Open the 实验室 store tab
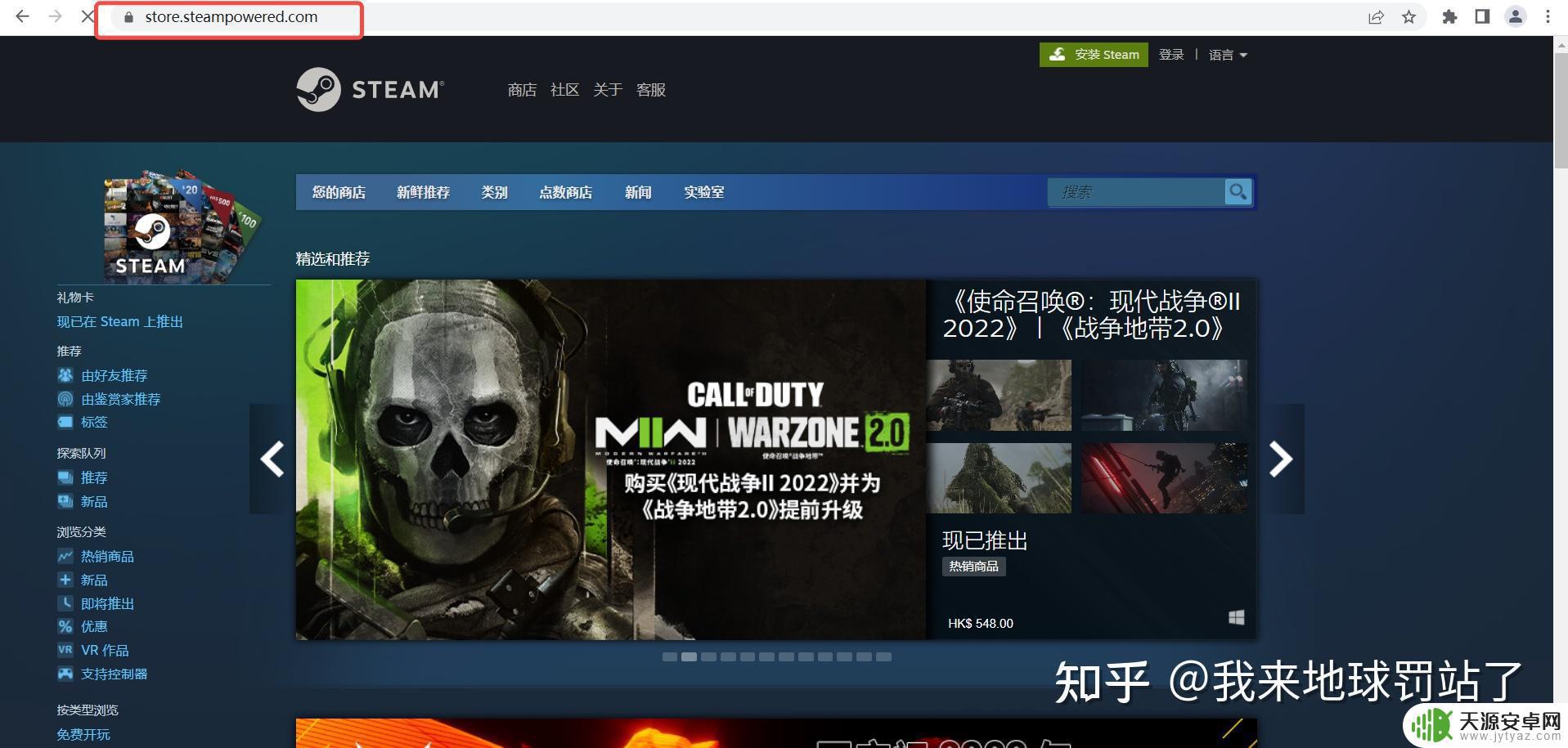The height and width of the screenshot is (748, 1568). point(704,192)
